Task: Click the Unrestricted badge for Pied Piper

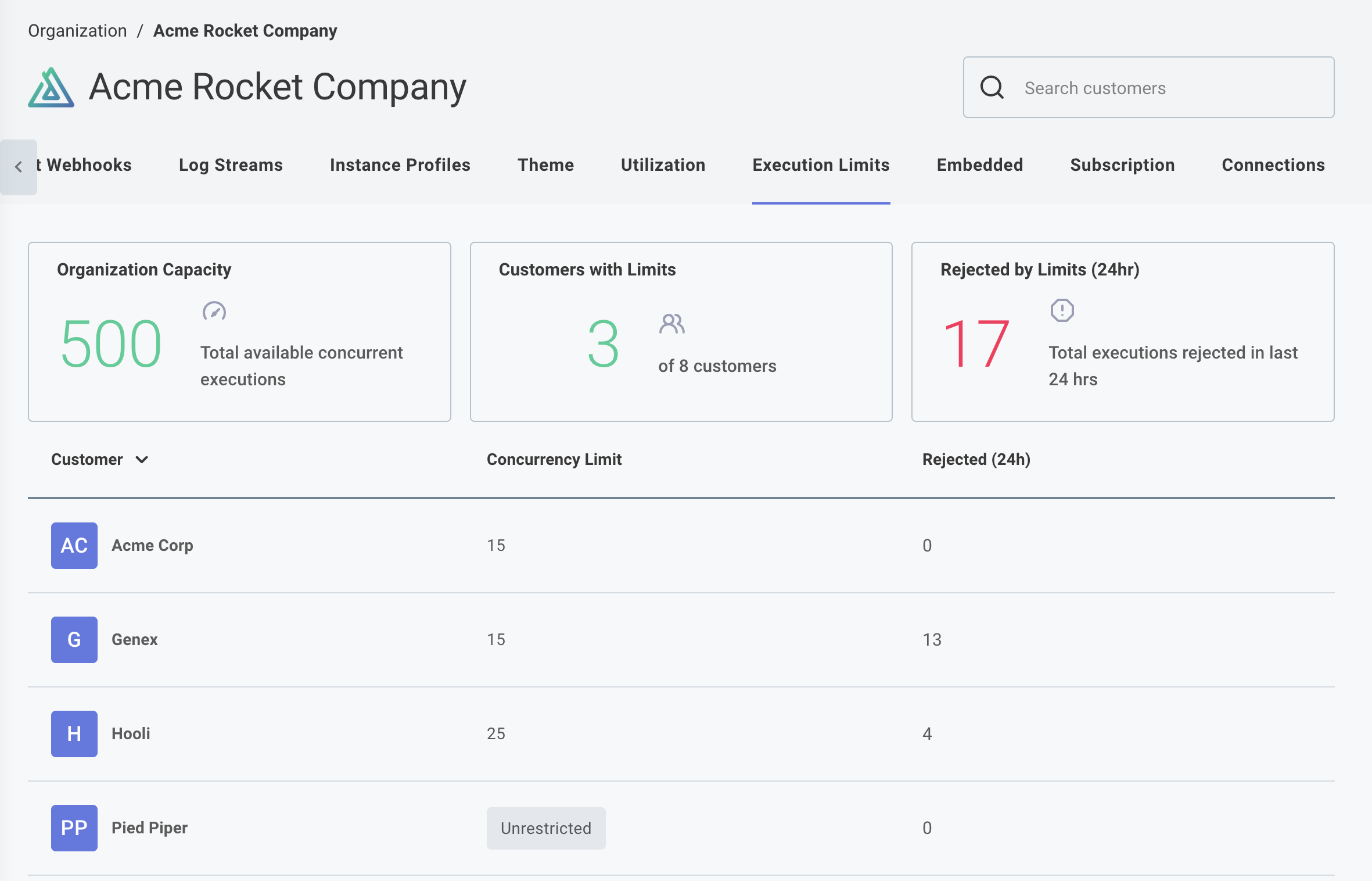Action: click(545, 828)
